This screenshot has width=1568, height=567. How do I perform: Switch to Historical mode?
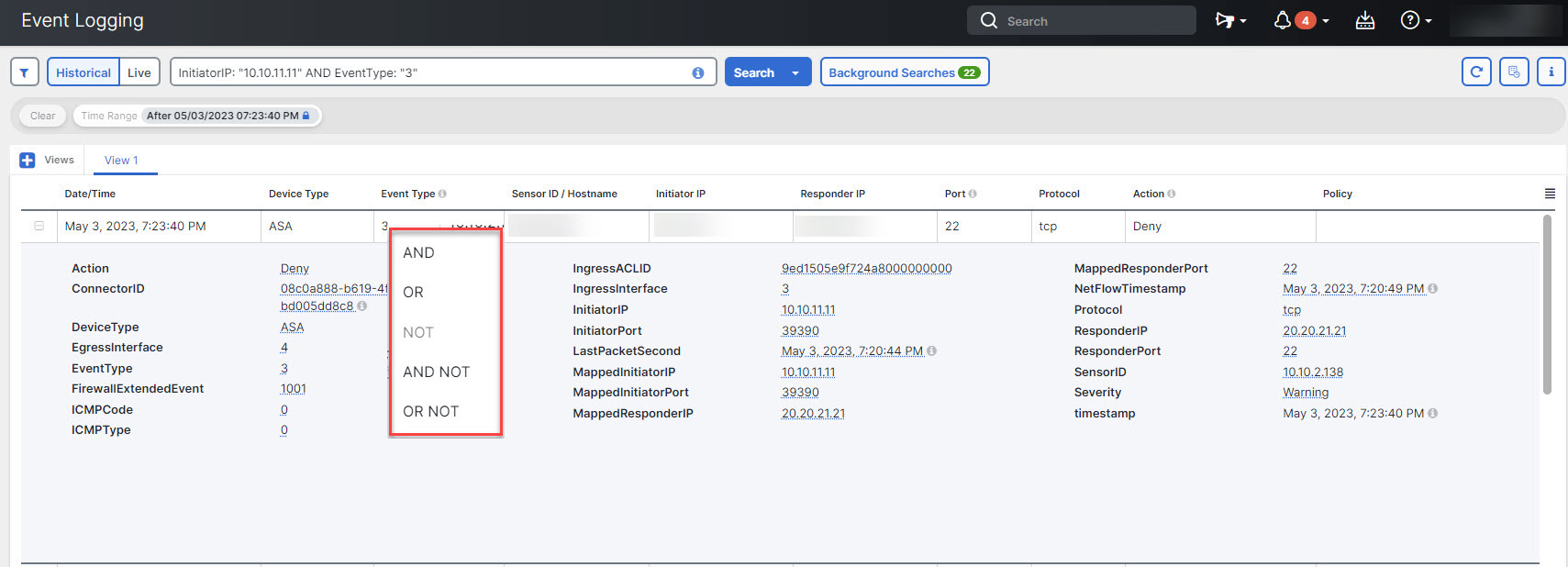pos(83,72)
